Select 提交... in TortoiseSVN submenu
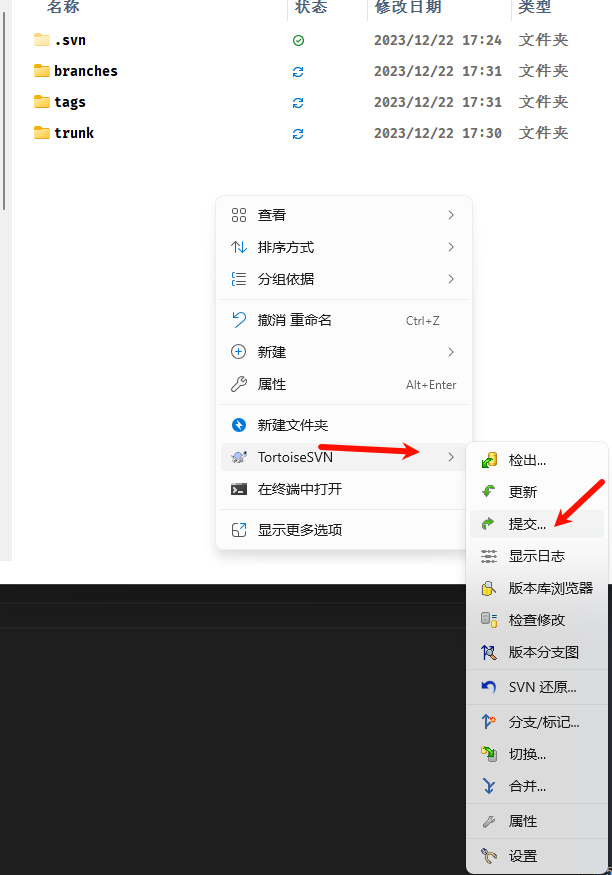 (x=537, y=523)
